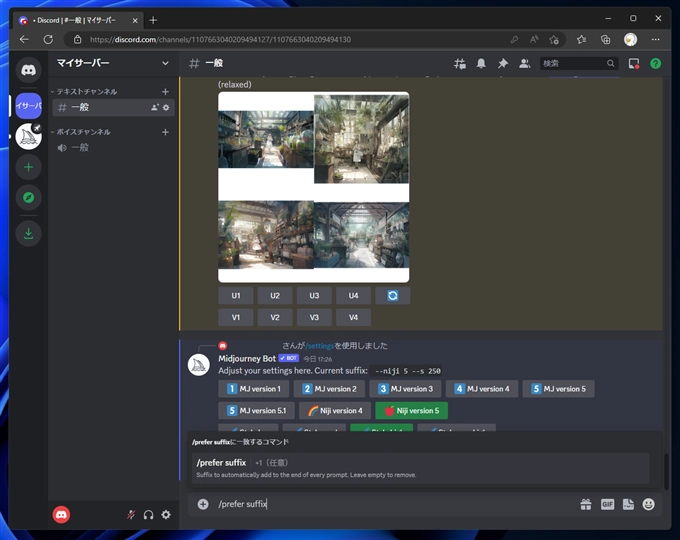This screenshot has width=680, height=540.
Task: Select Niji version 4 setting
Action: coord(335,411)
